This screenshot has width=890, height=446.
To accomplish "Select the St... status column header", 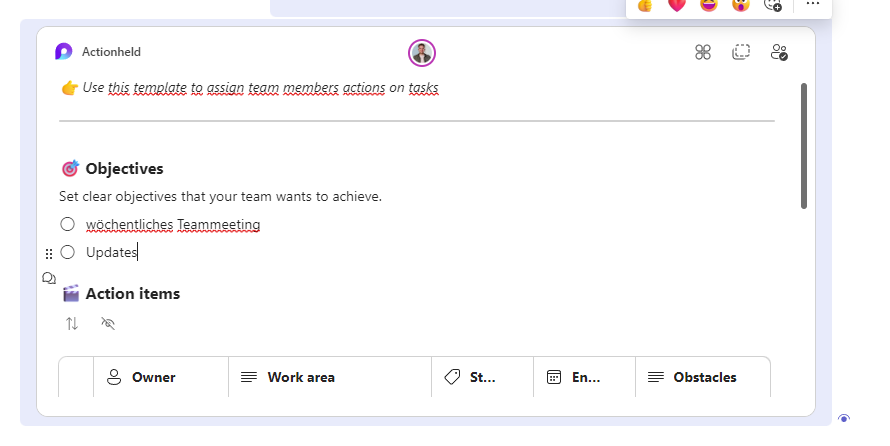I will pos(483,377).
